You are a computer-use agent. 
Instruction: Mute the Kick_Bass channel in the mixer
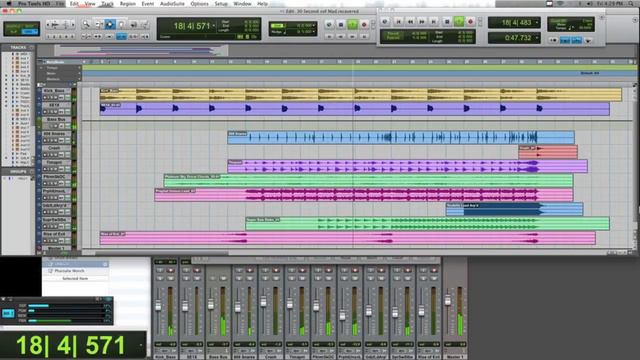tap(171, 278)
